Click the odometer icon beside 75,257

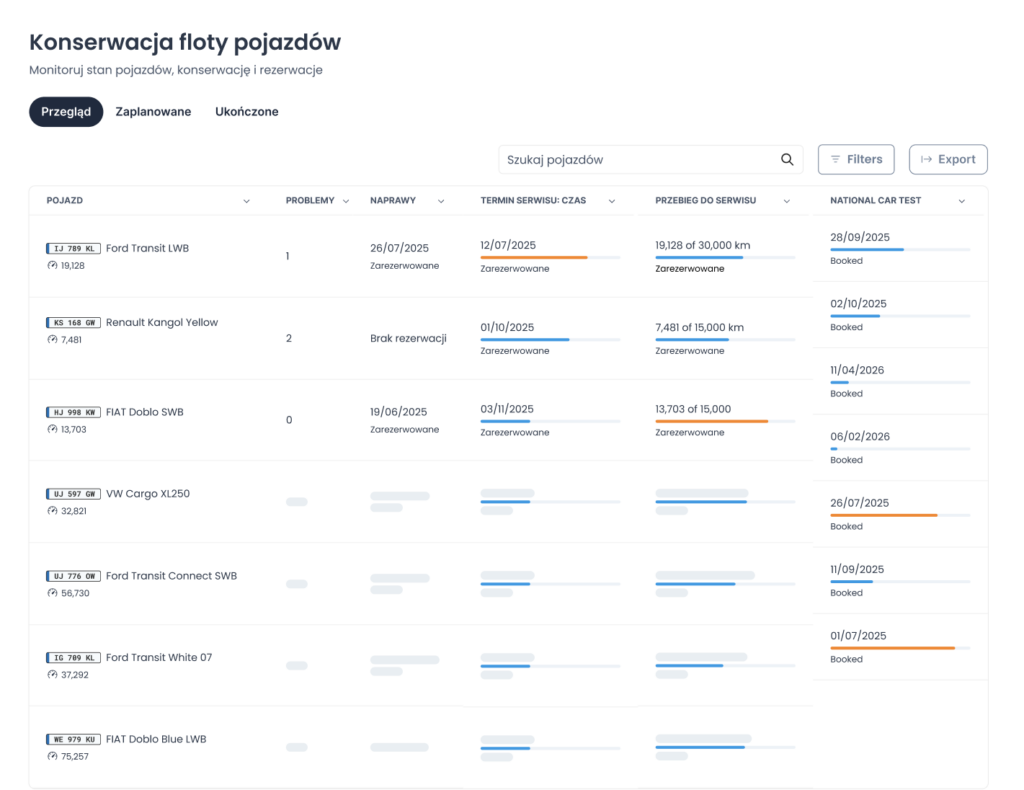pyautogui.click(x=52, y=756)
